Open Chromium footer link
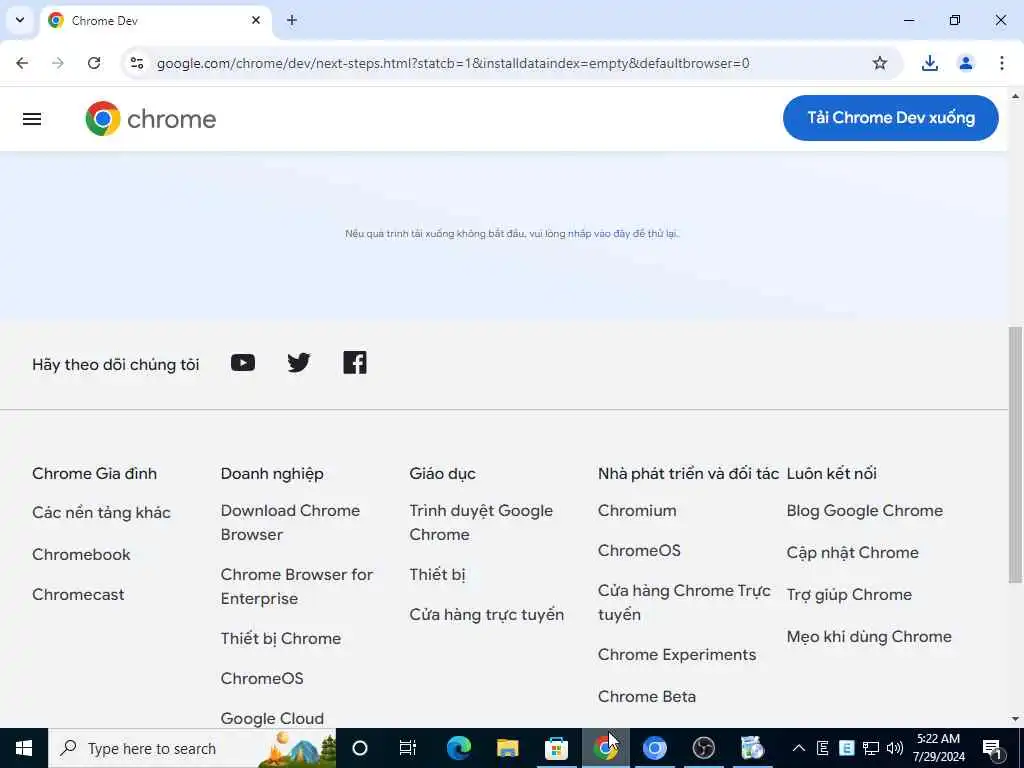Viewport: 1024px width, 768px height. [x=637, y=511]
